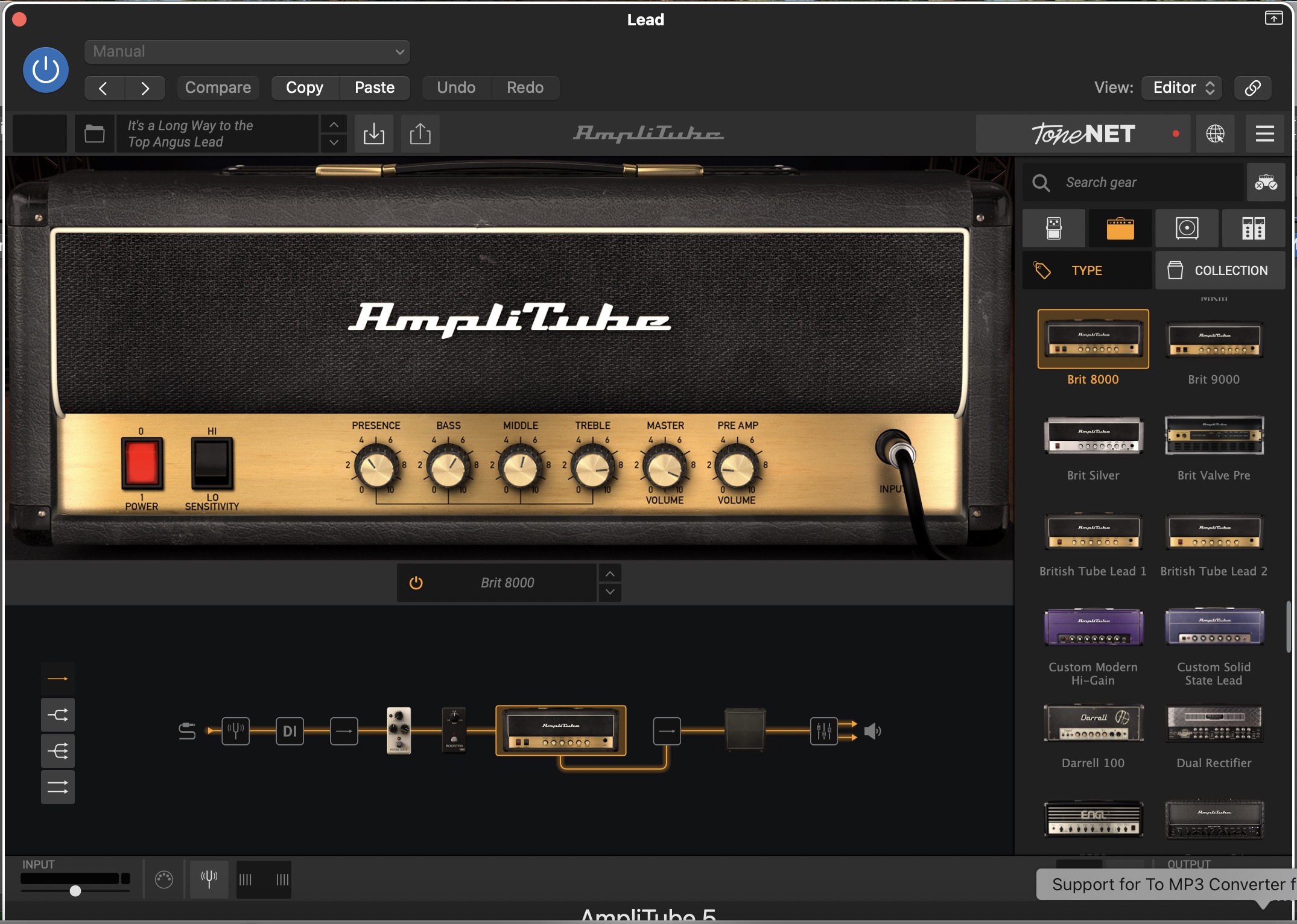This screenshot has height=924, width=1297.
Task: Select the Brit 8000 amp in chain
Action: click(x=561, y=730)
